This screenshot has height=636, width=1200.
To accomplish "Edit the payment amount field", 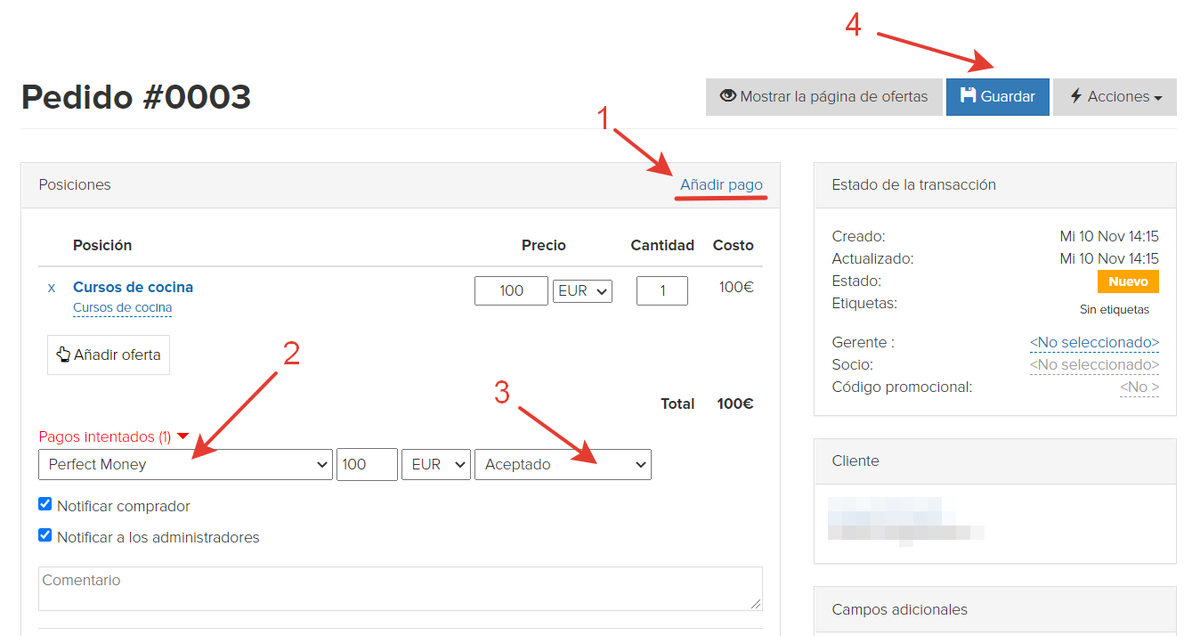I will [367, 464].
